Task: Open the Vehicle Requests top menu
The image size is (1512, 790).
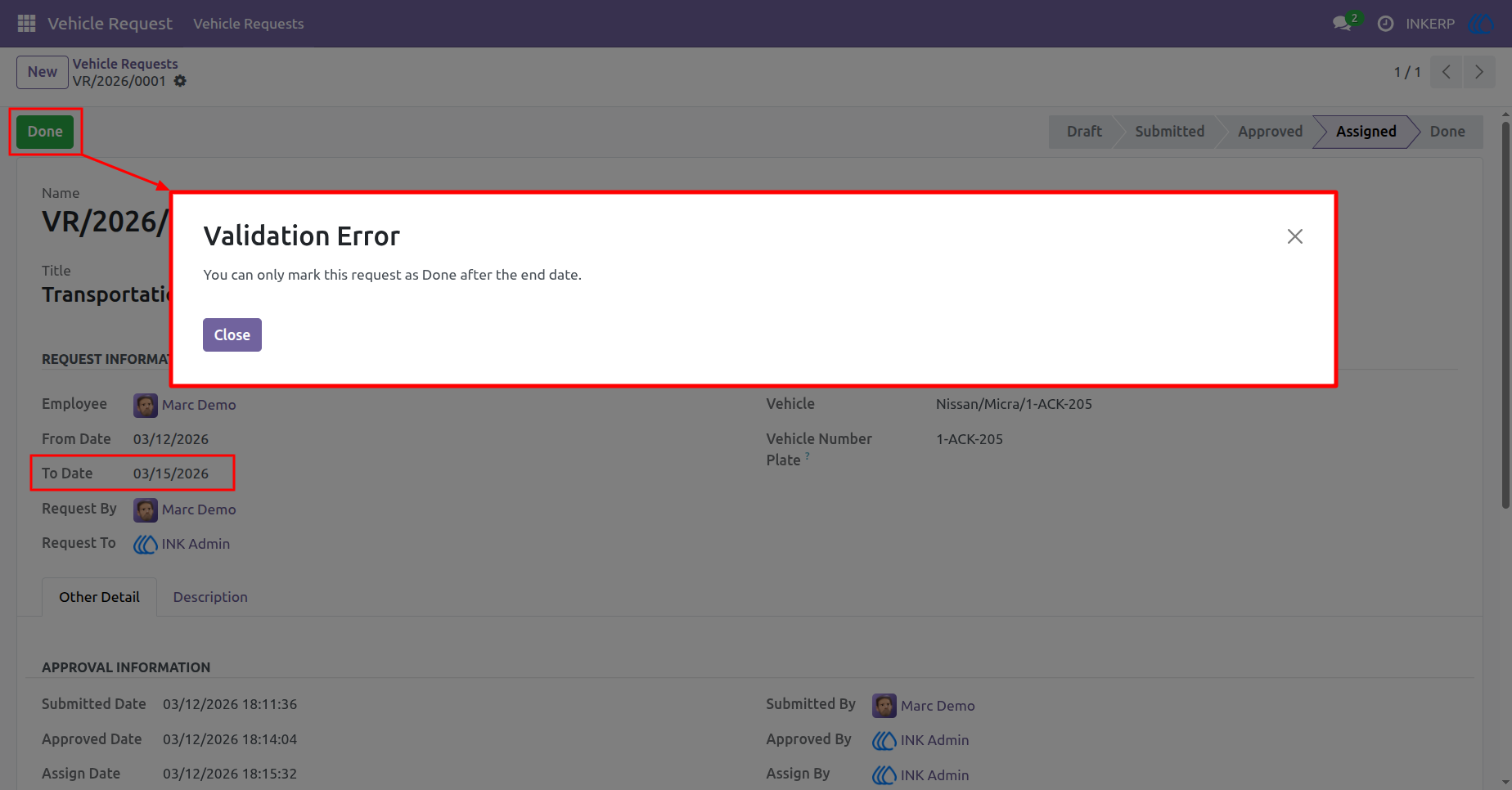Action: [x=249, y=24]
